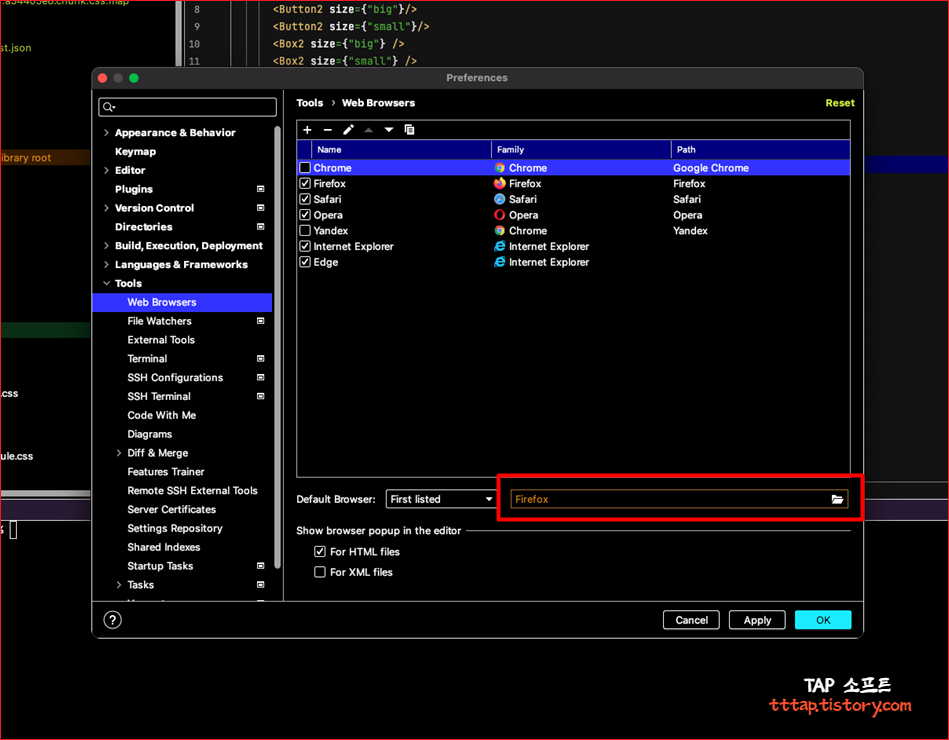The width and height of the screenshot is (949, 740).
Task: Sort by Family column header
Action: (x=581, y=149)
